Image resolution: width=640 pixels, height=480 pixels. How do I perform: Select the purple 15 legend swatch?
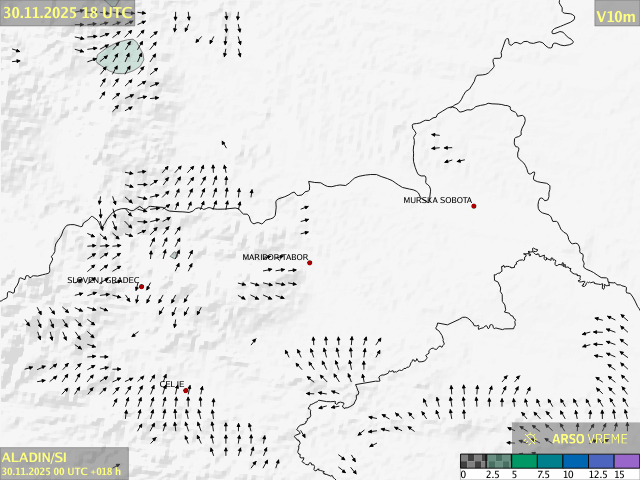coord(626,461)
